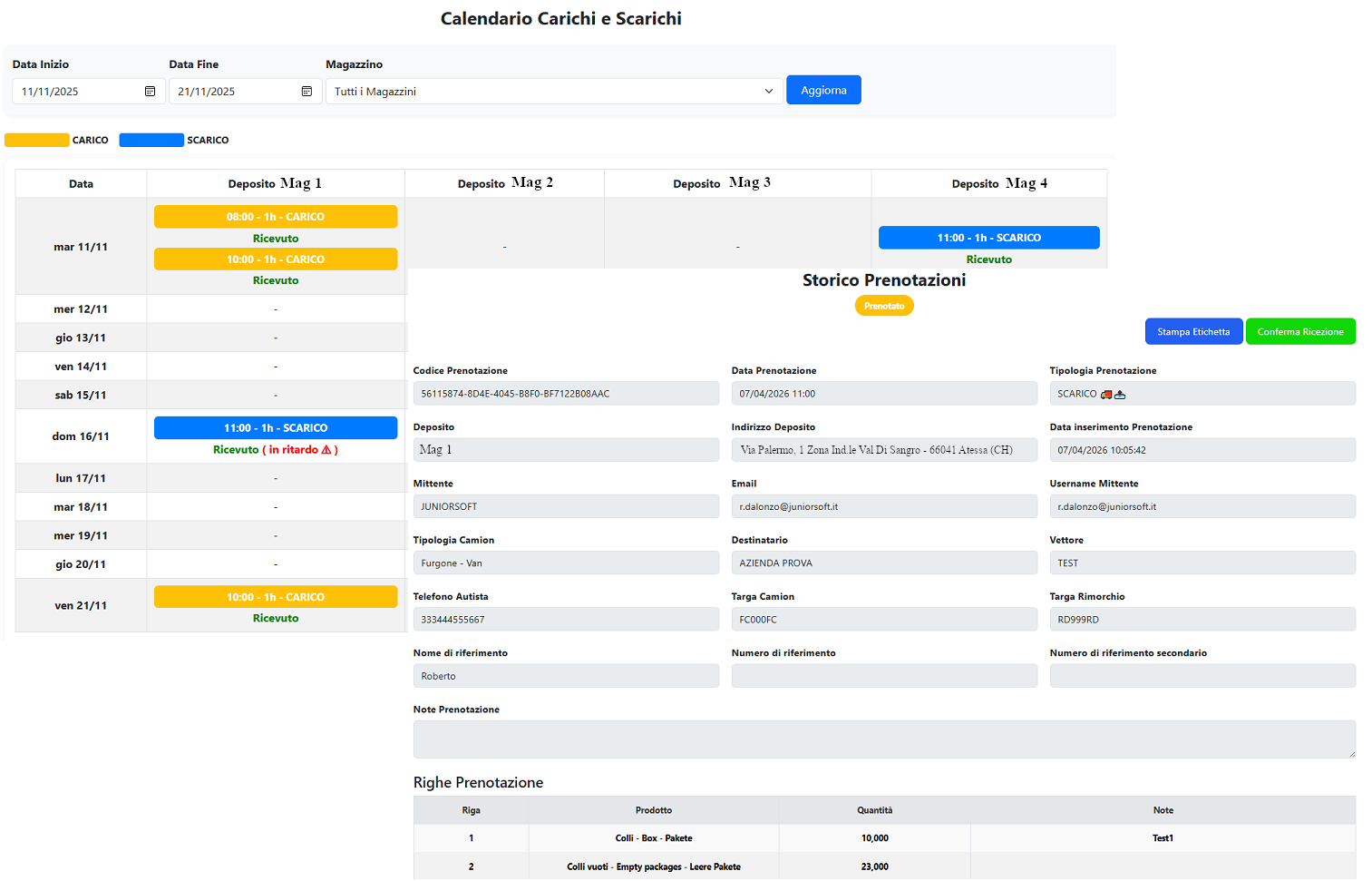
Task: Open the 08:00 - 1h - CARICO booking
Action: [x=276, y=217]
